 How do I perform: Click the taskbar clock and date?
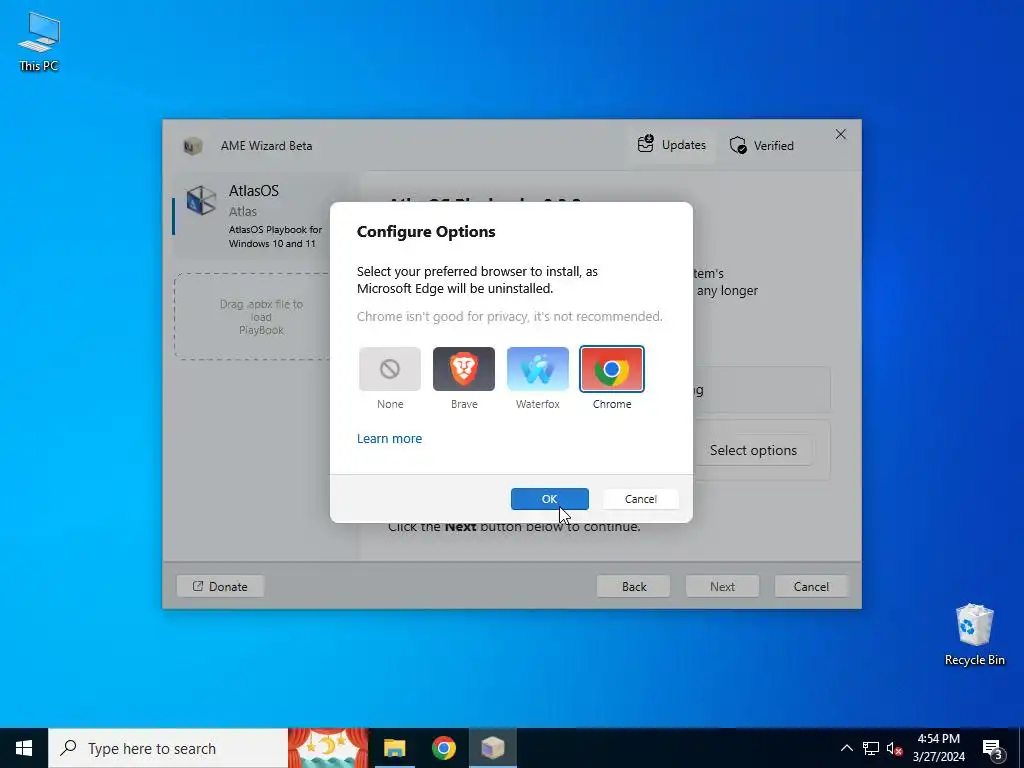[x=938, y=748]
